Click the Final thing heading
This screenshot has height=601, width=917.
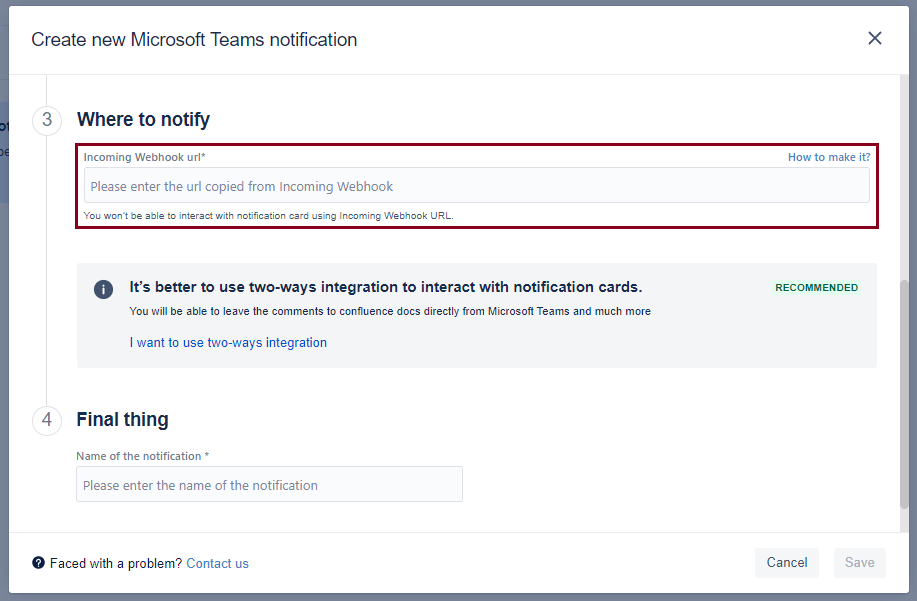pos(122,420)
